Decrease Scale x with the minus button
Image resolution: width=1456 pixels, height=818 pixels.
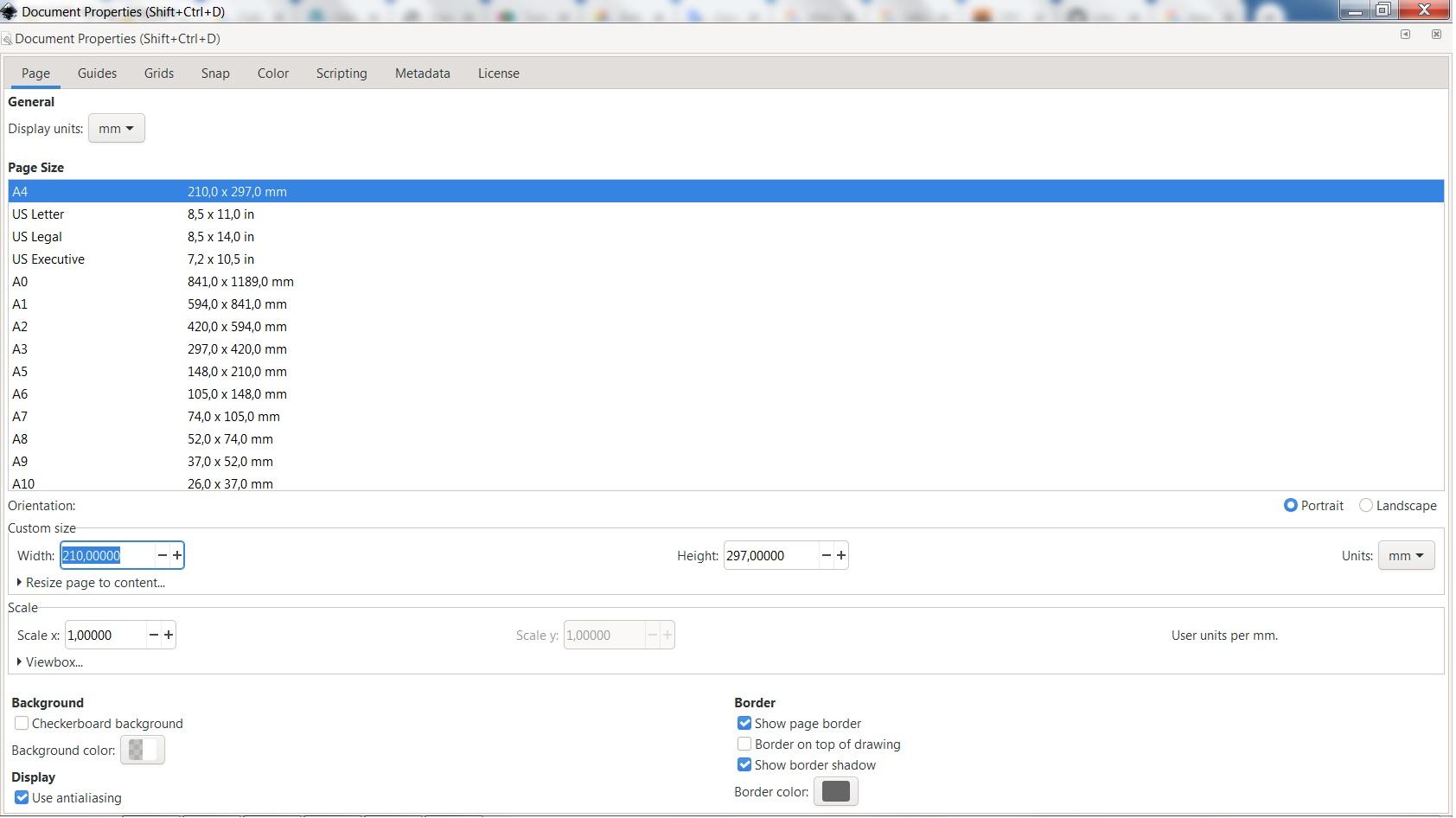click(x=153, y=635)
